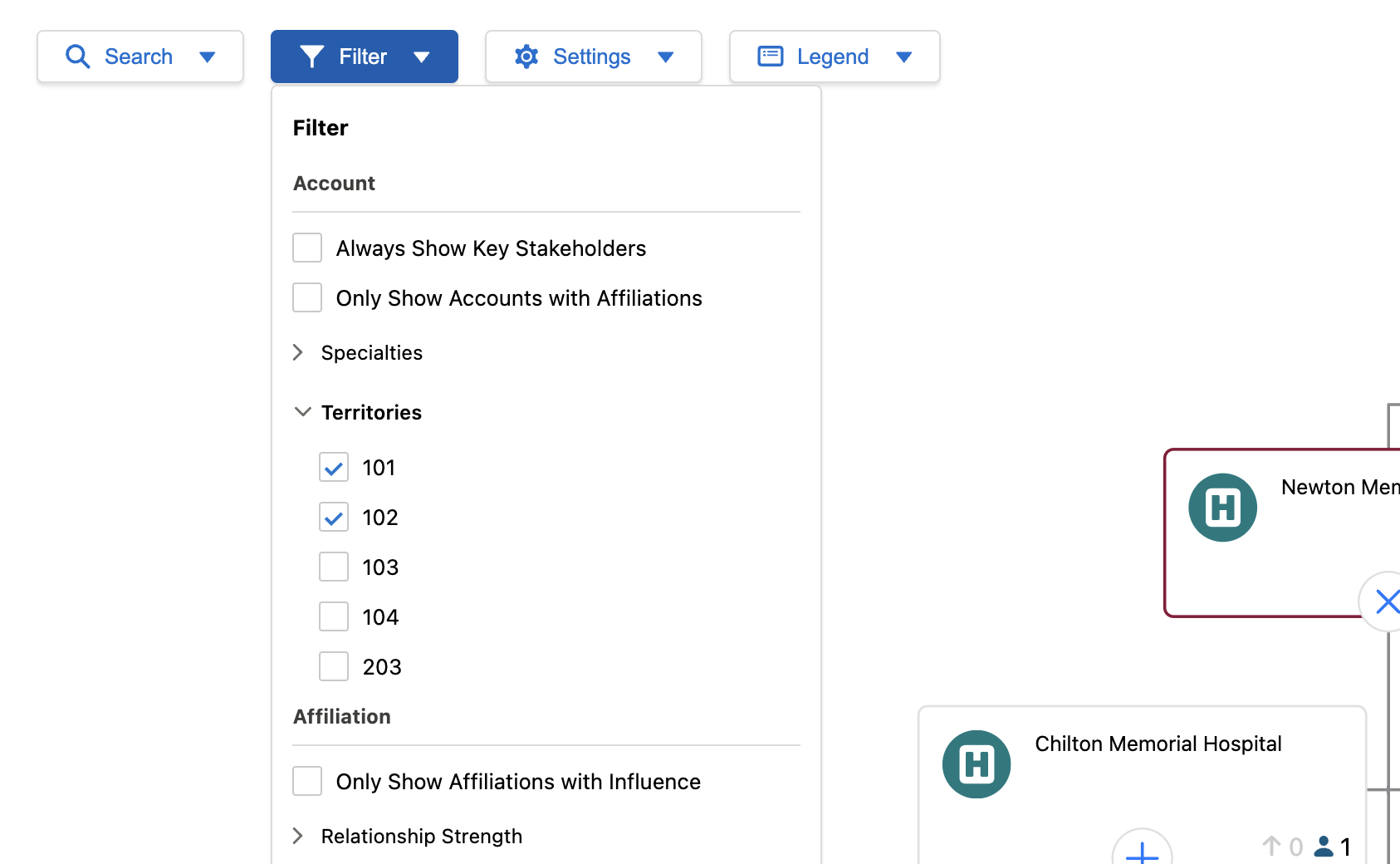
Task: Expand the Specialties section
Action: [298, 353]
